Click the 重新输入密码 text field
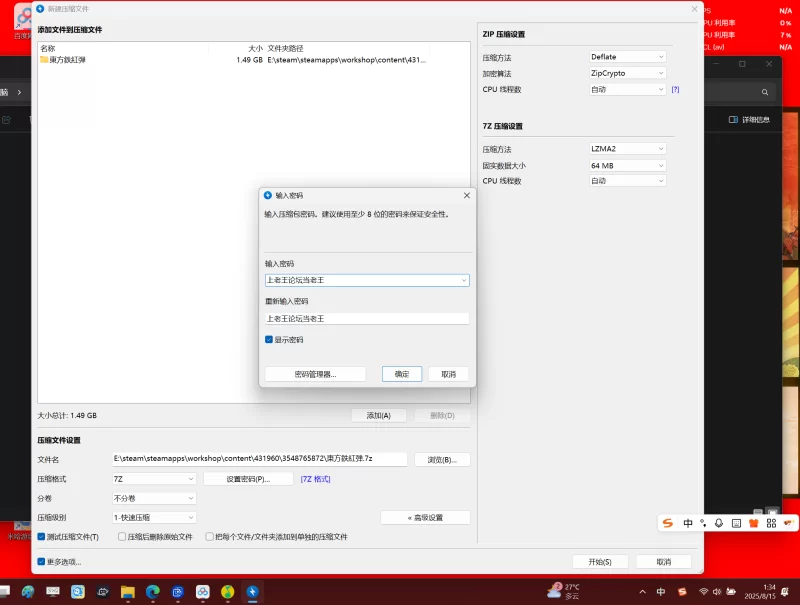This screenshot has height=605, width=800. coord(367,318)
